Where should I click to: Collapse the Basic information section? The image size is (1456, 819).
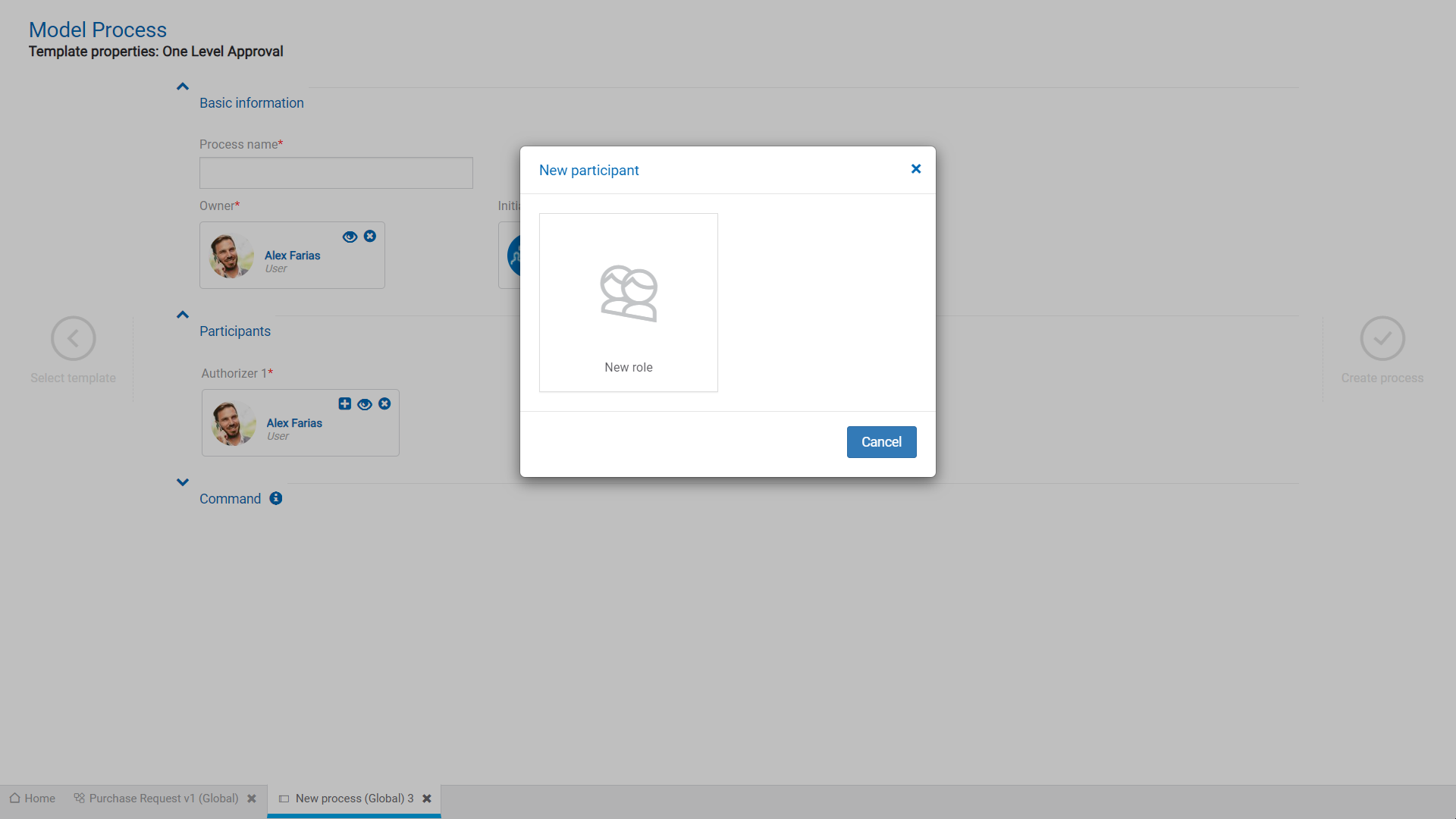[183, 86]
